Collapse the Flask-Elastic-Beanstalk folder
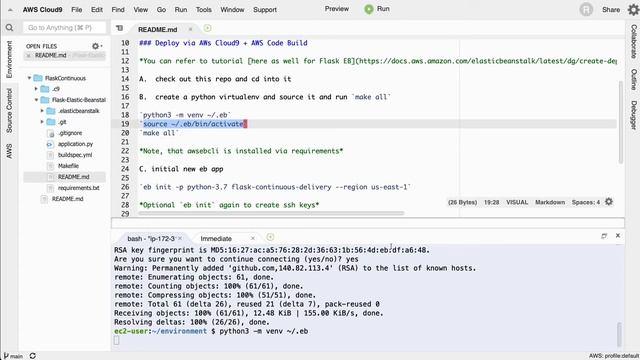The image size is (640, 360). pyautogui.click(x=36, y=100)
